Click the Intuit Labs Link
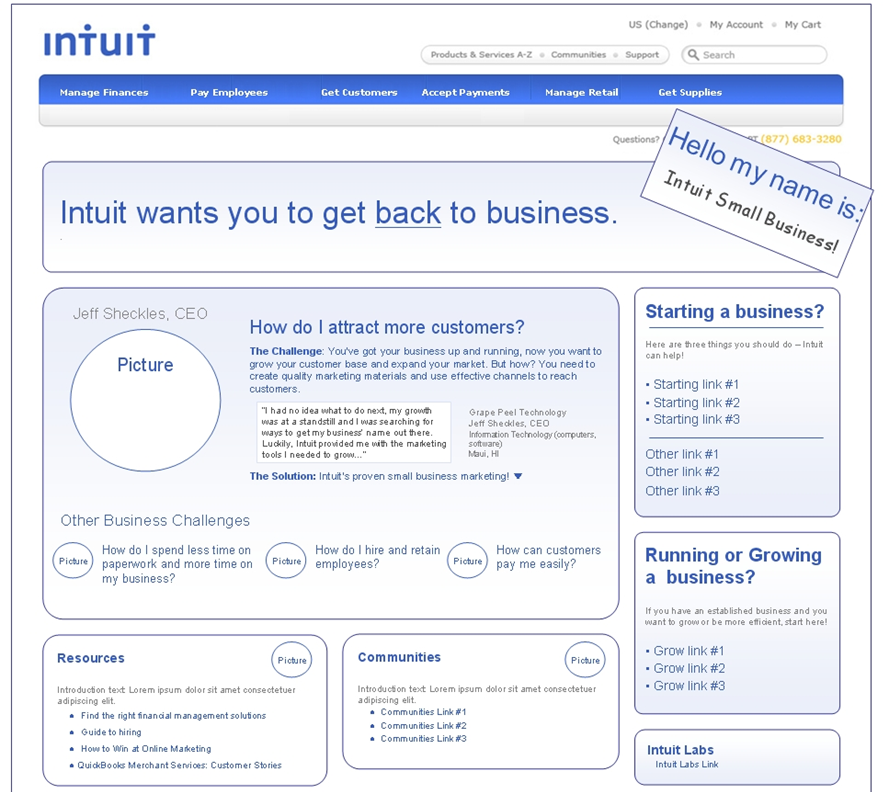Image resolution: width=889 pixels, height=792 pixels. tap(686, 765)
